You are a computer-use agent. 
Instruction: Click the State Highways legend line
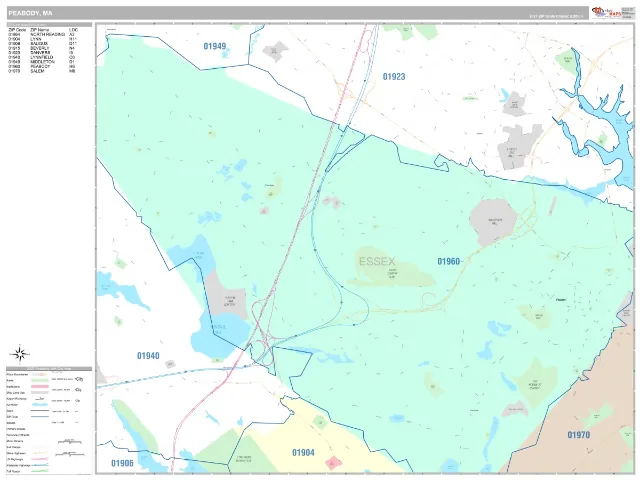tap(40, 453)
